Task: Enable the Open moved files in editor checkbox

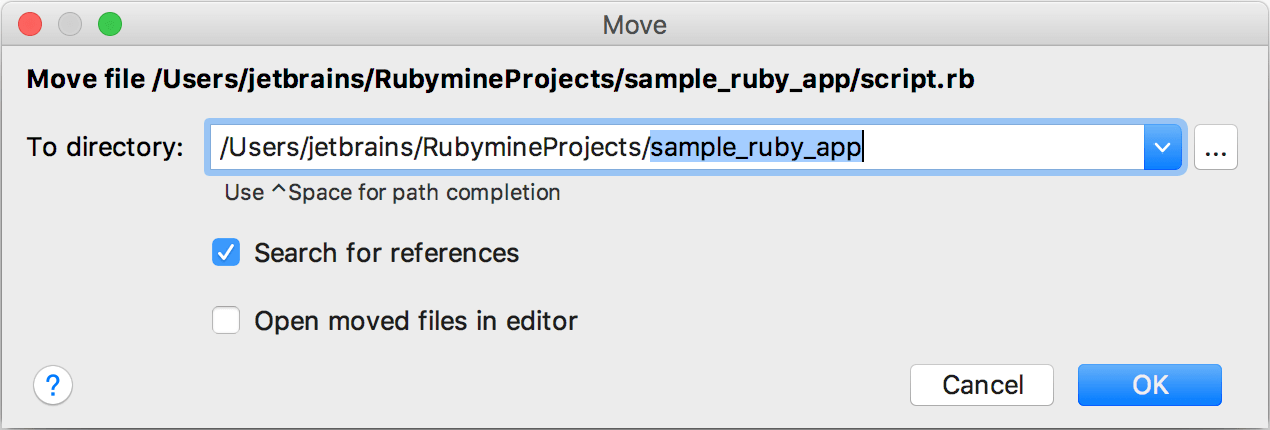Action: click(226, 321)
